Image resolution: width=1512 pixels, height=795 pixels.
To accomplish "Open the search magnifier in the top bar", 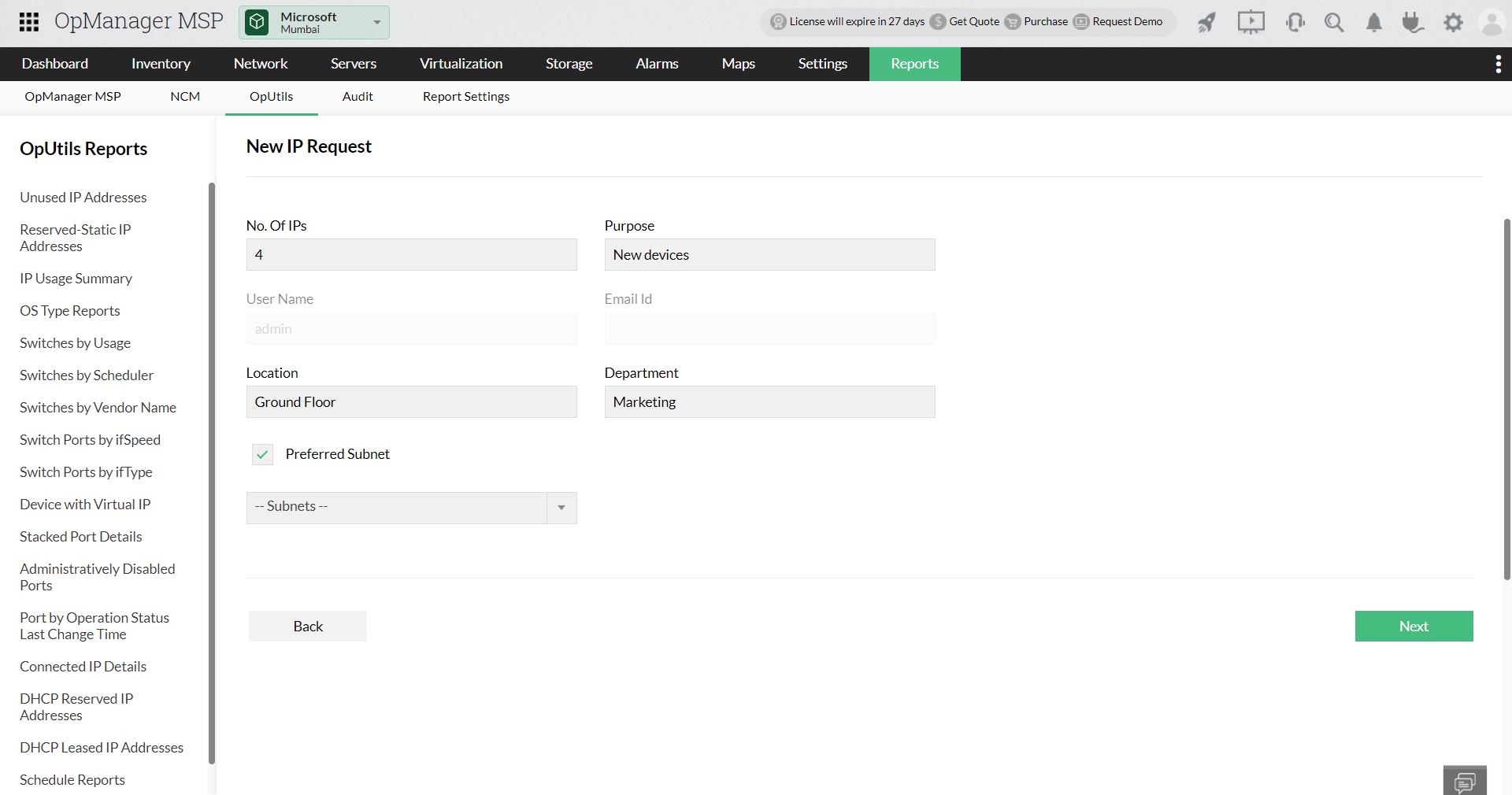I will [x=1333, y=22].
